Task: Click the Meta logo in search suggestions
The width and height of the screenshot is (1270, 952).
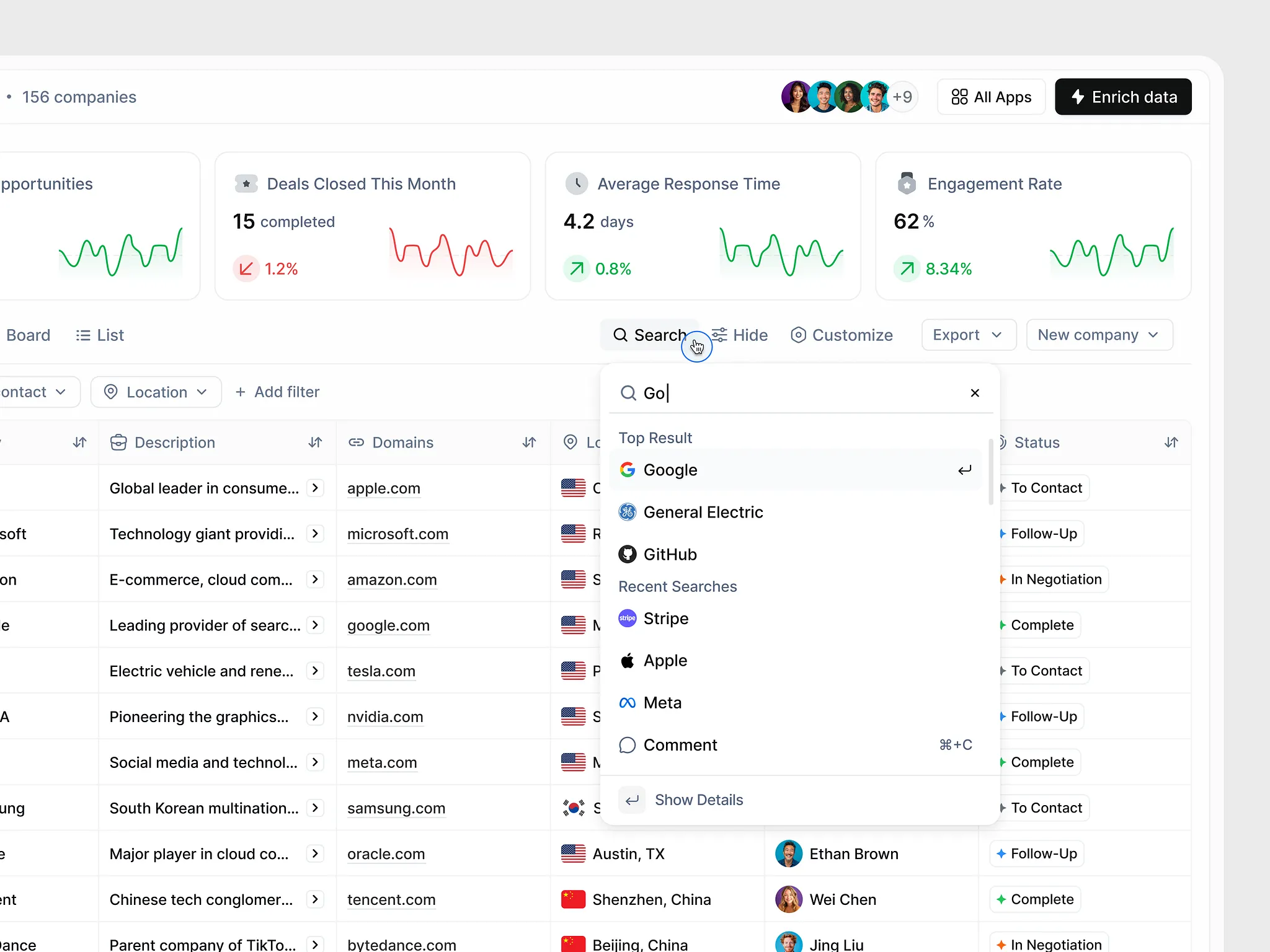Action: click(627, 702)
